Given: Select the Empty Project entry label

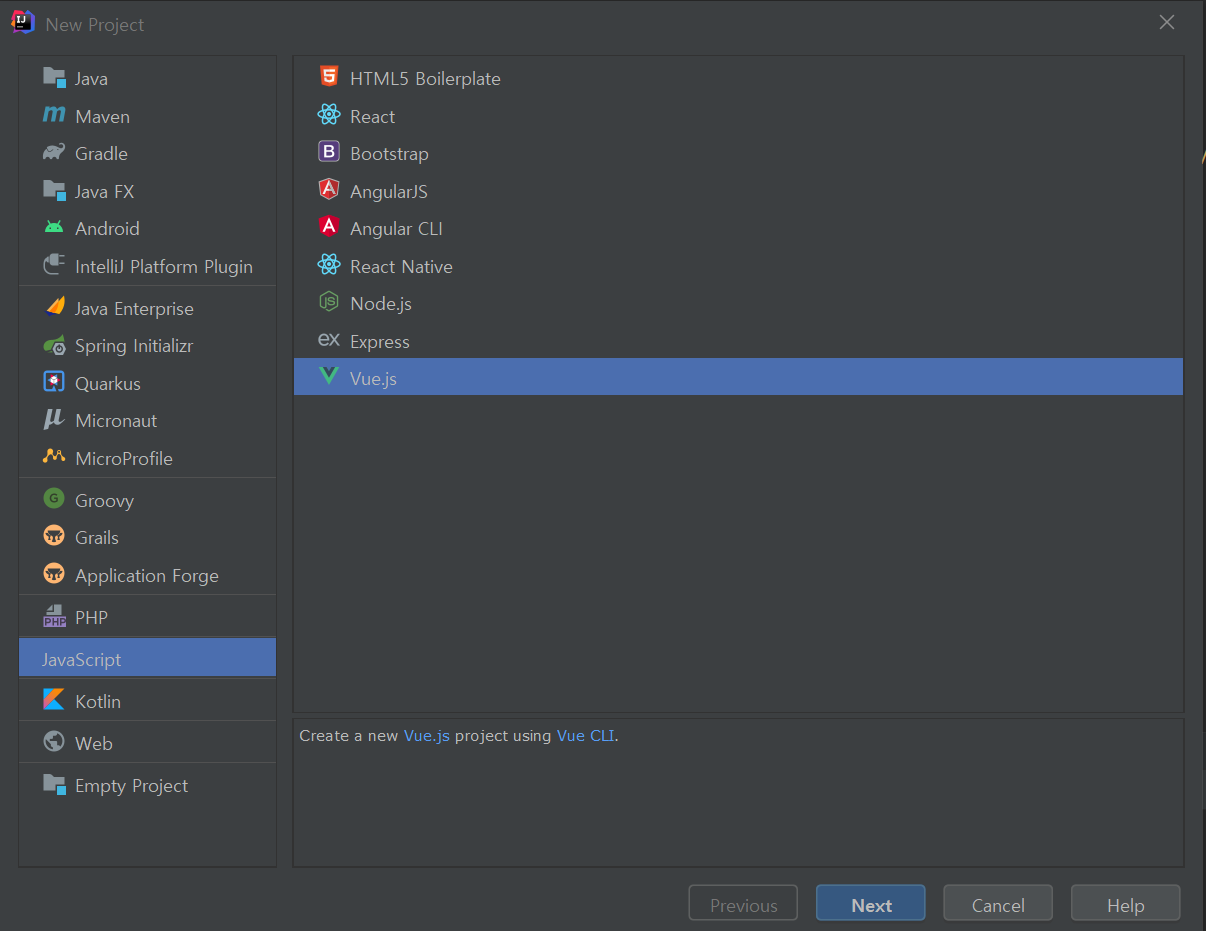Looking at the screenshot, I should [x=131, y=786].
